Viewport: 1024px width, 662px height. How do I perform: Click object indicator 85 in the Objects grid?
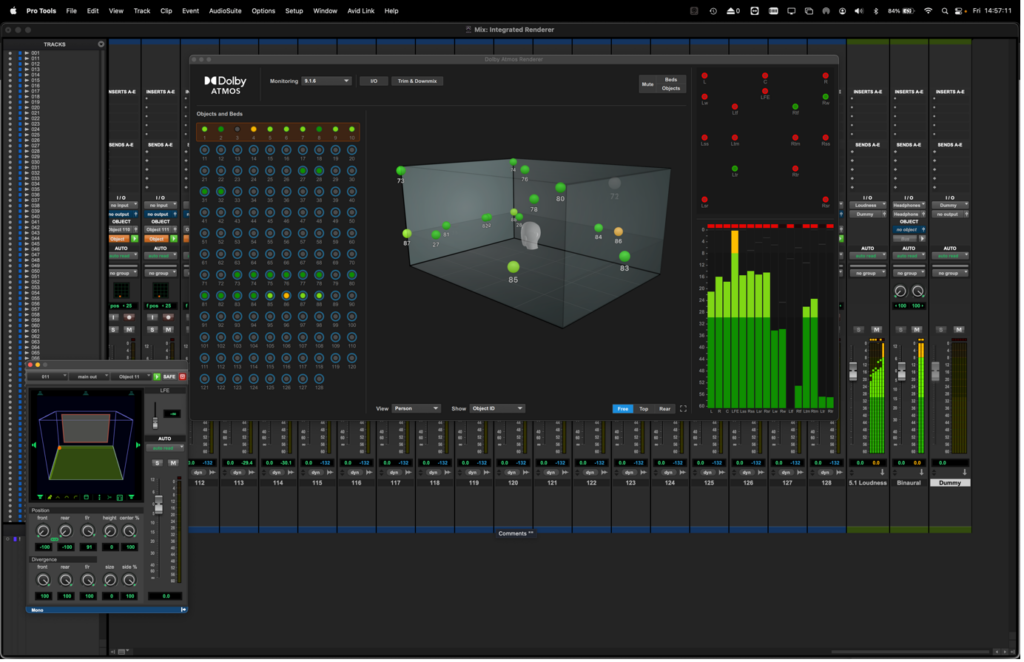(x=270, y=296)
